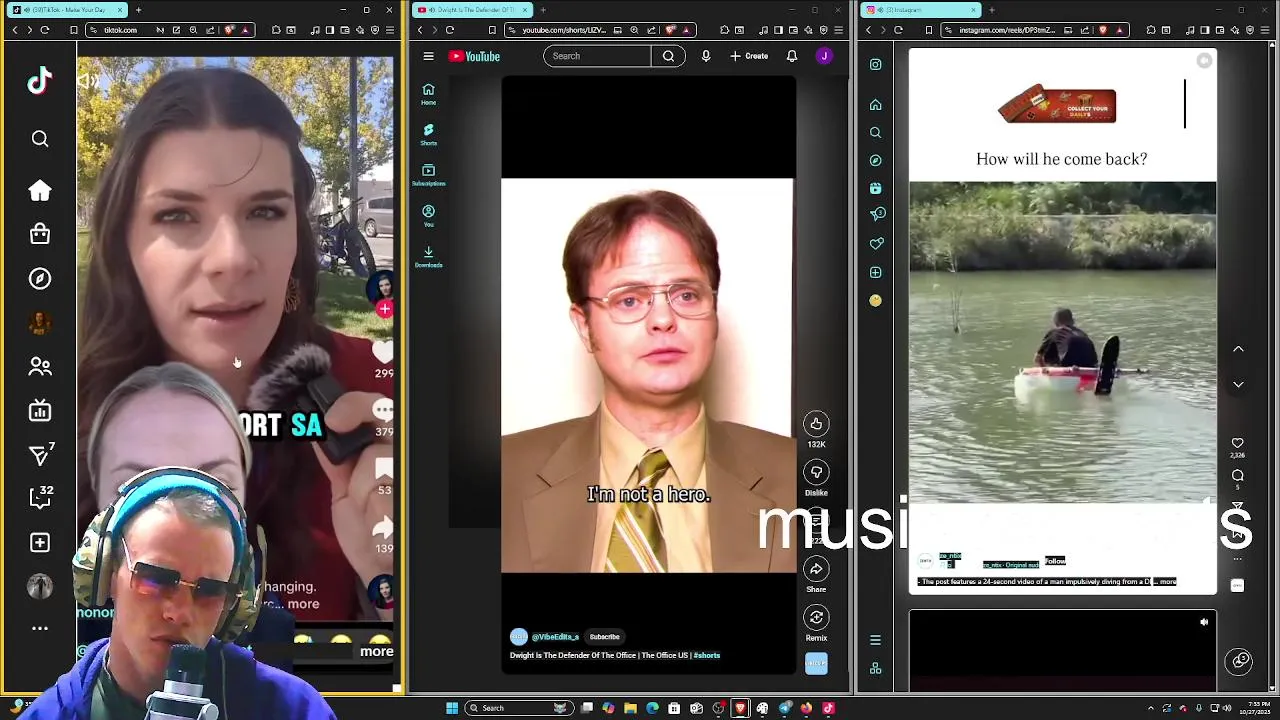Subscribe to the VibeEdits channel
Viewport: 1280px width, 720px height.
pyautogui.click(x=604, y=637)
